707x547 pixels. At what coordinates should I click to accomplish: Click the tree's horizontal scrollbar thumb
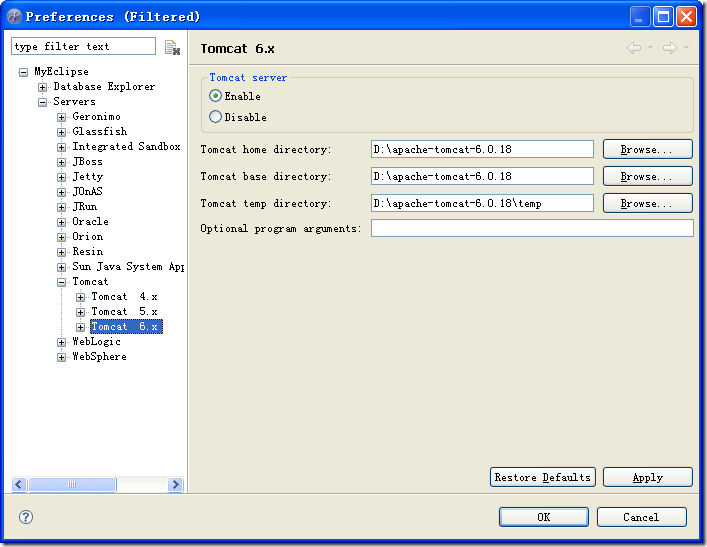click(x=72, y=484)
